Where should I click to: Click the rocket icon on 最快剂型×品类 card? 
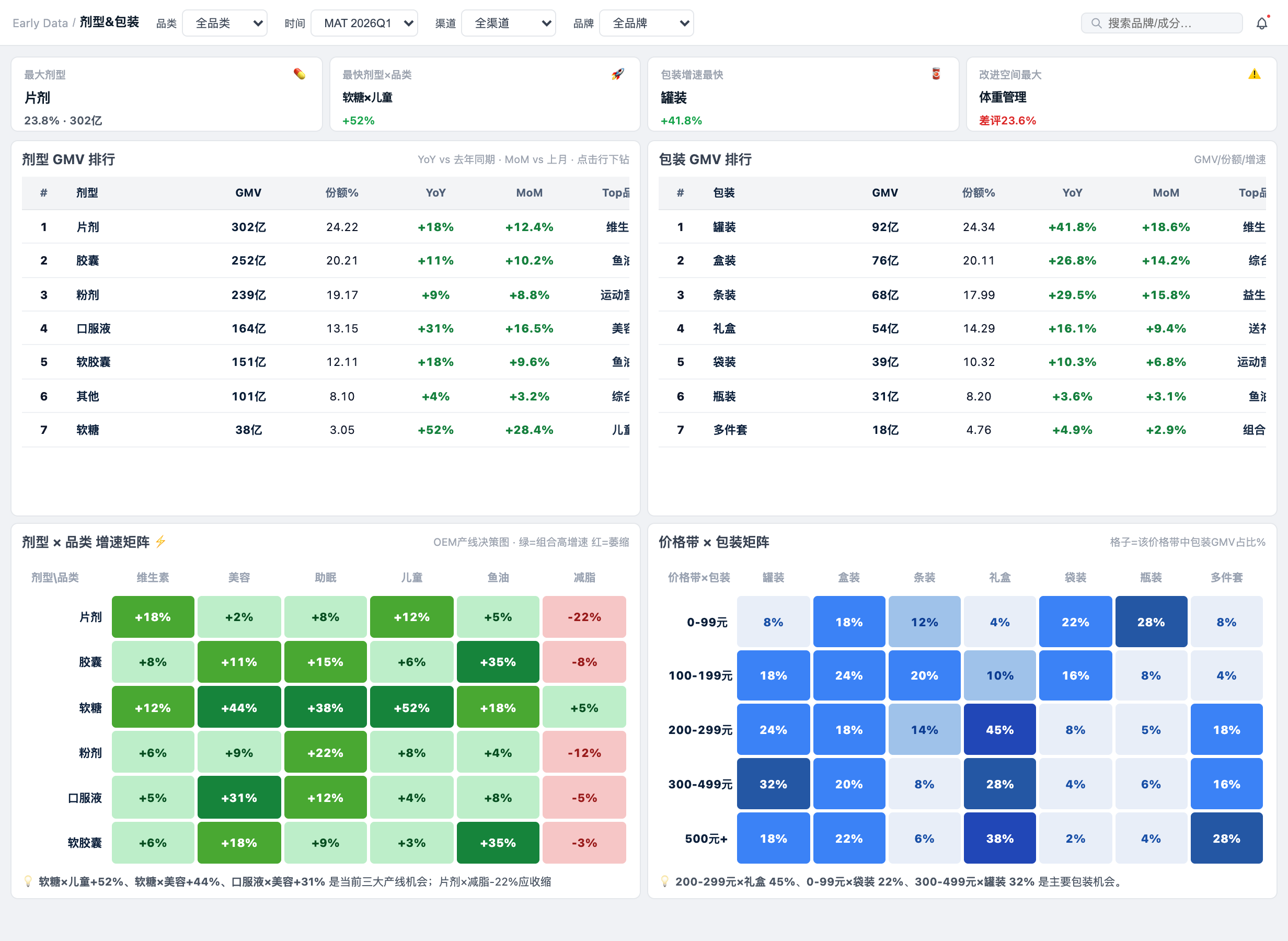(x=618, y=74)
